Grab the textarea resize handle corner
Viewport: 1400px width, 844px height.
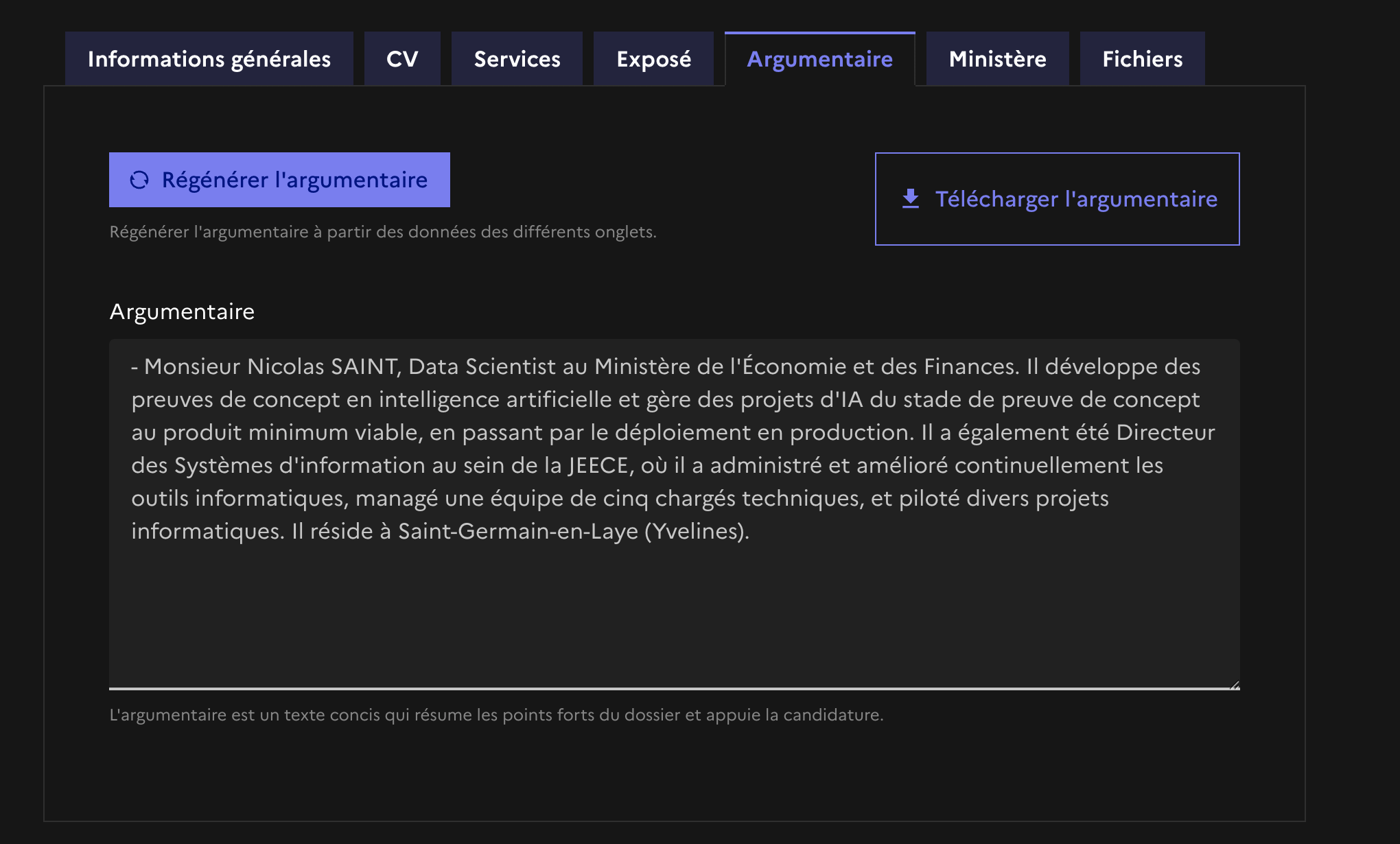point(1235,685)
